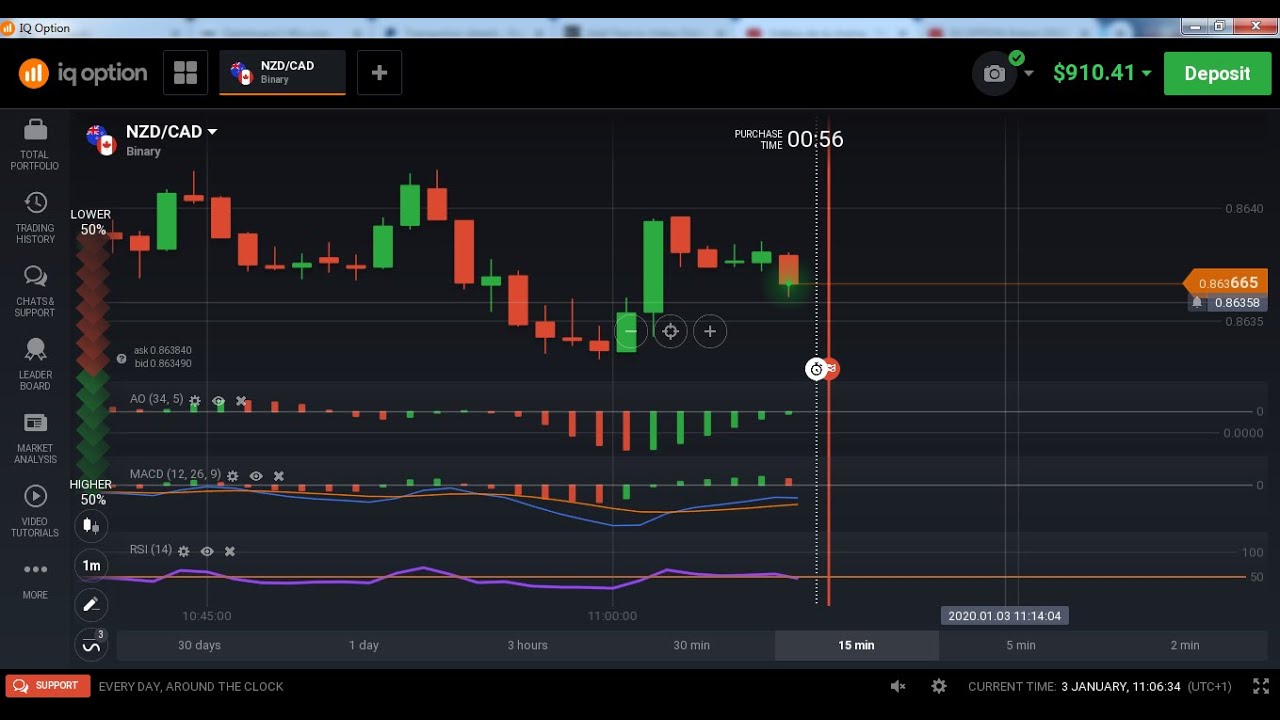Toggle RSI indicator visibility eye
This screenshot has height=720, width=1280.
[x=207, y=552]
